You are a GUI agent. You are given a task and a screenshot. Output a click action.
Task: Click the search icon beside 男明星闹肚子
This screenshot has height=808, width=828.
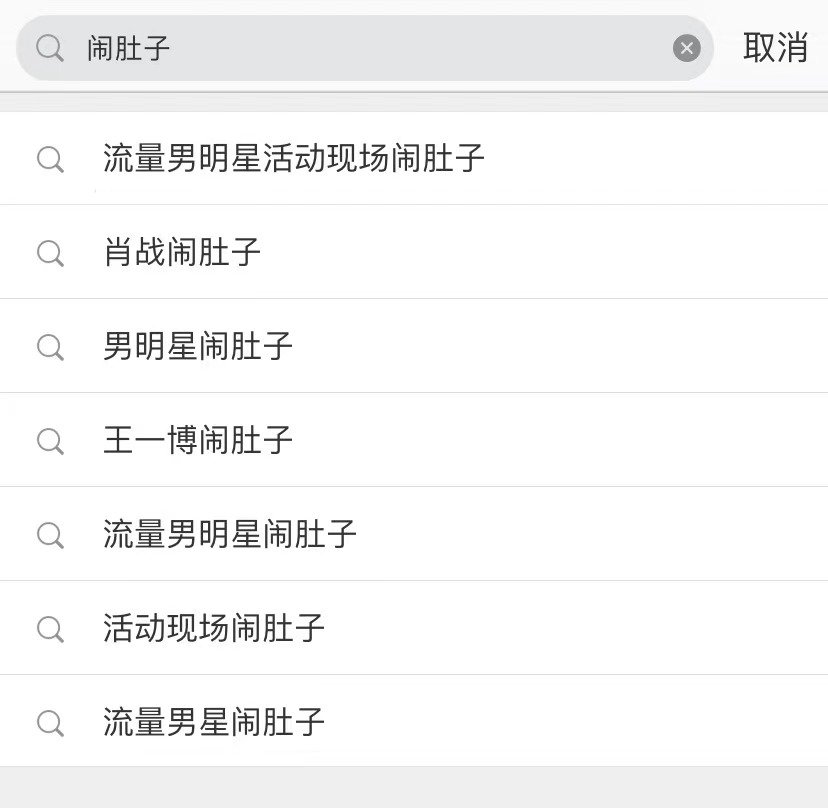51,347
